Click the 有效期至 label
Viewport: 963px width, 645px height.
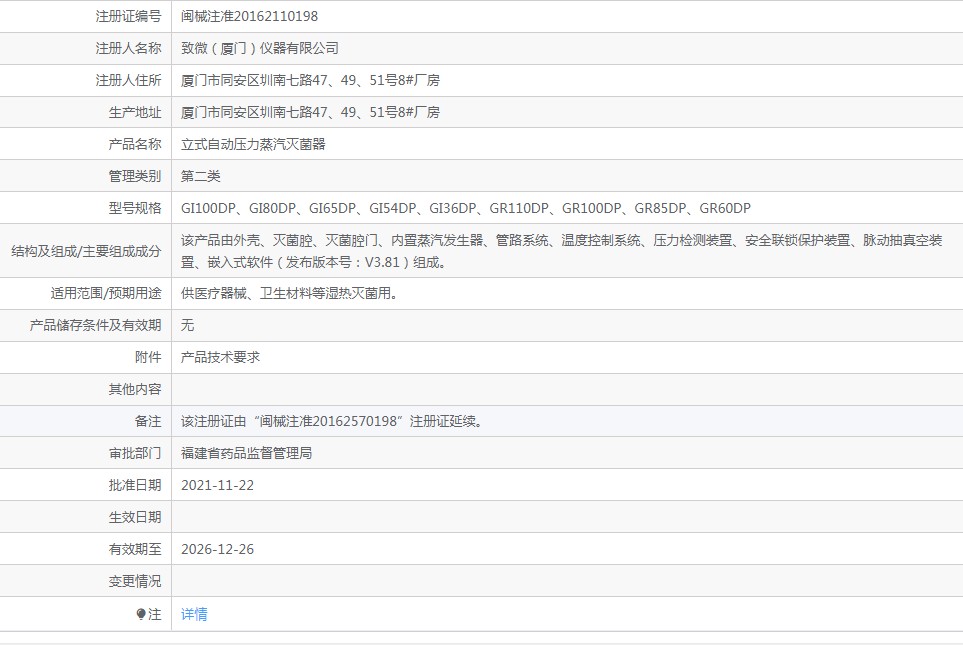click(135, 549)
